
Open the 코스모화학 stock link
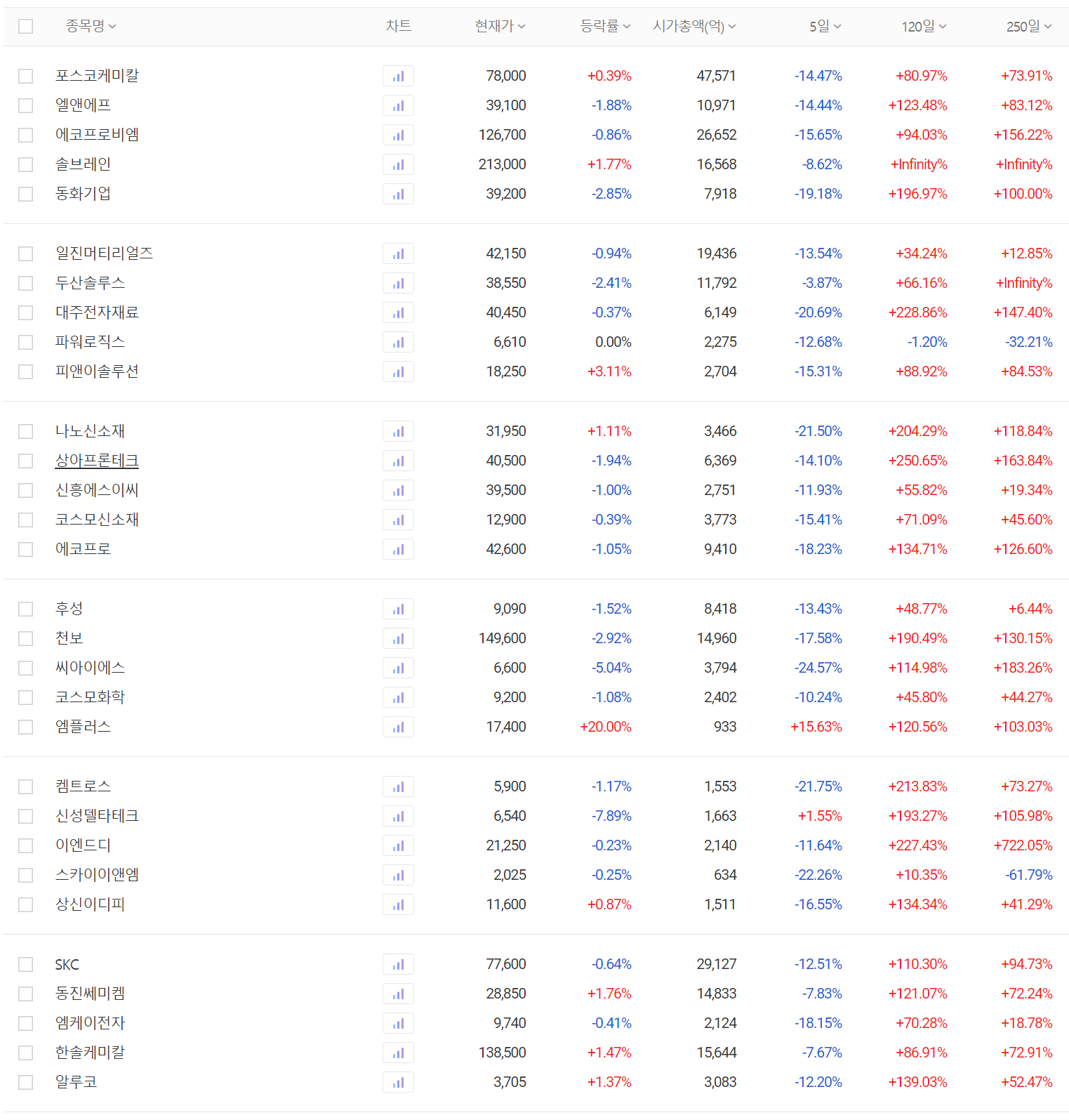click(90, 697)
